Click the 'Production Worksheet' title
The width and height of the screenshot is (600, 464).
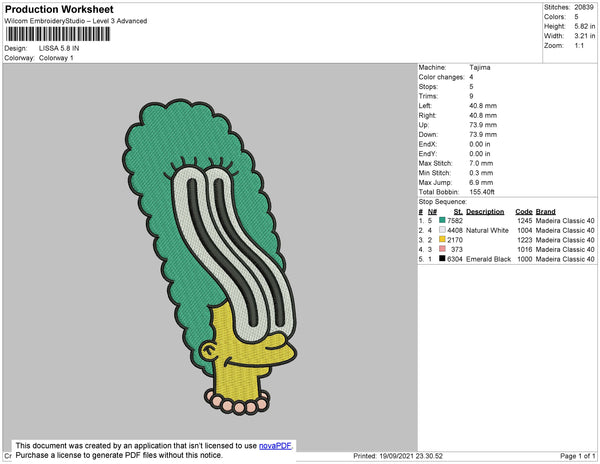coord(59,9)
